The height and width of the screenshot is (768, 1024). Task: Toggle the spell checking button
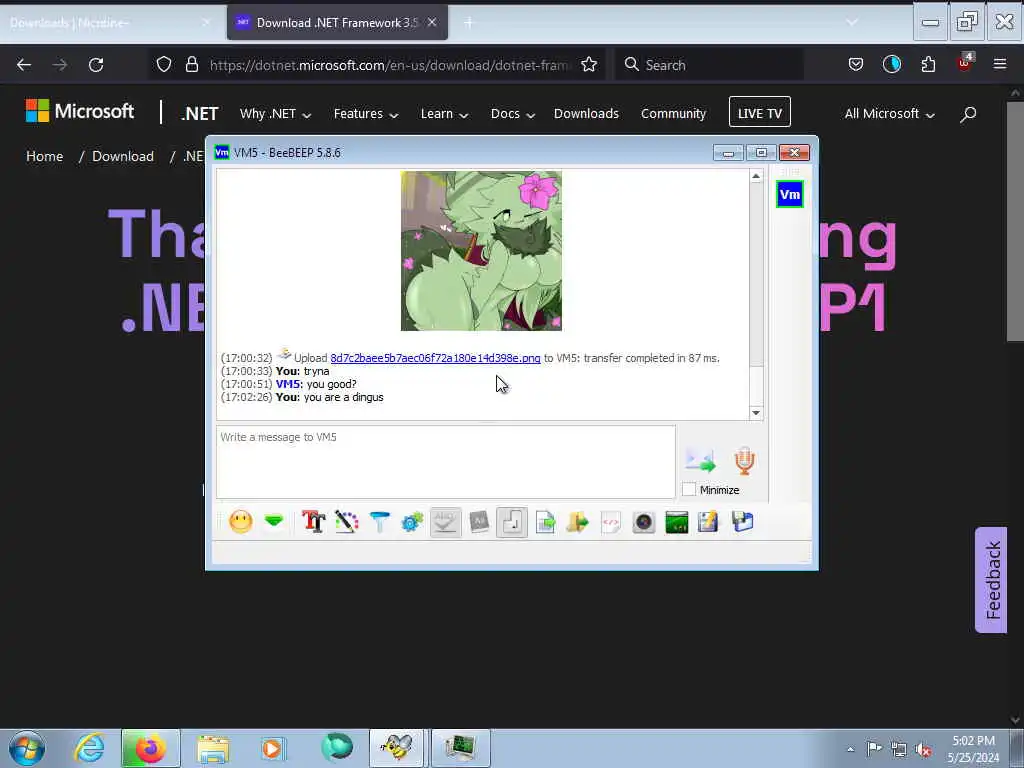pos(445,522)
